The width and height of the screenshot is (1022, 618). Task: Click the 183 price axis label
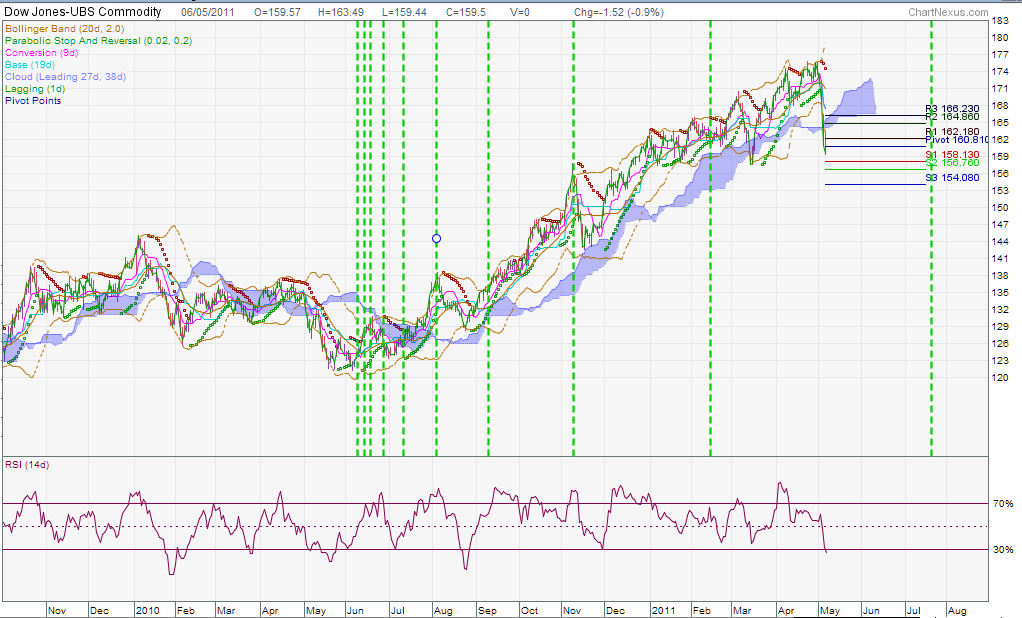pyautogui.click(x=1000, y=21)
